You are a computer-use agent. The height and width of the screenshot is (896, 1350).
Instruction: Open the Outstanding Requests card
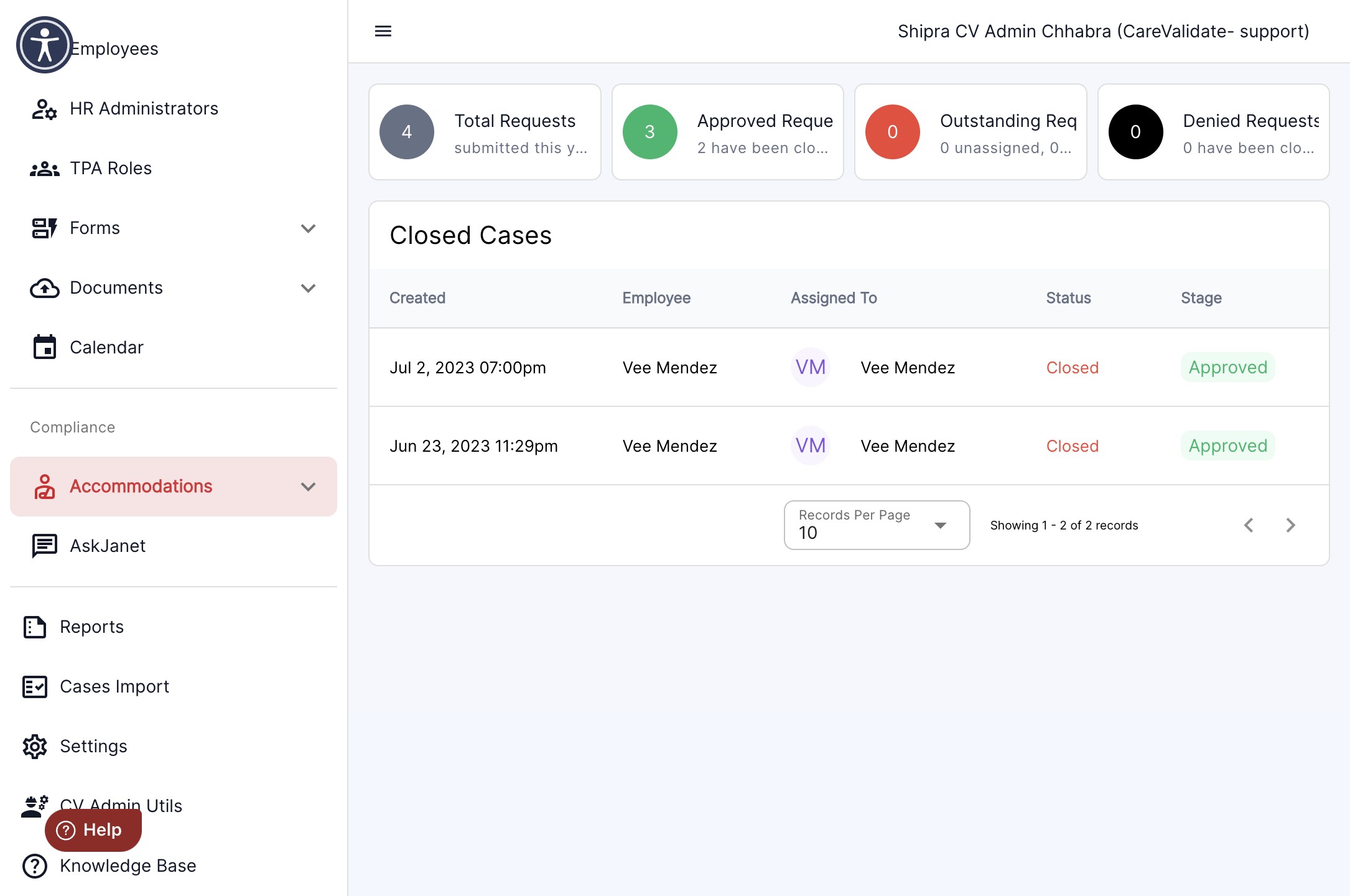tap(971, 132)
